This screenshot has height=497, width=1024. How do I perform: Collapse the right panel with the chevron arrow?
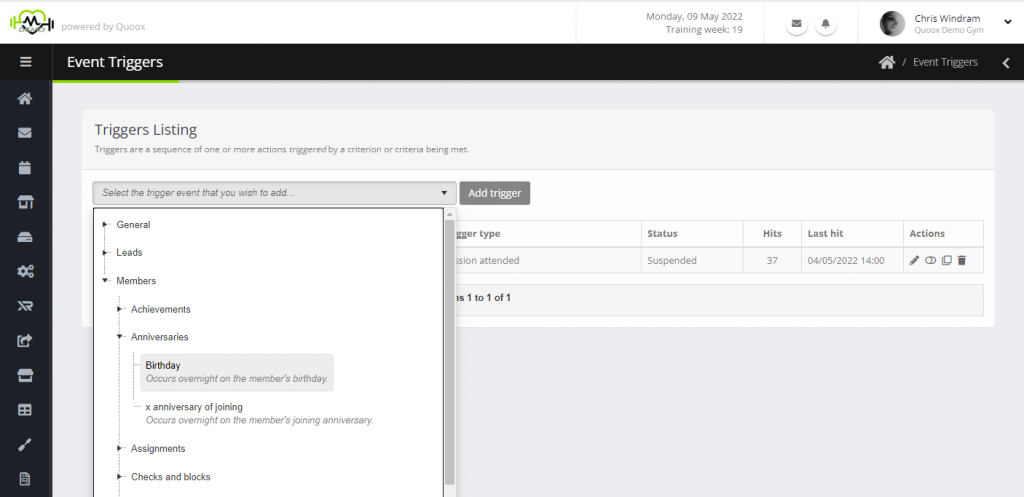(x=1006, y=63)
